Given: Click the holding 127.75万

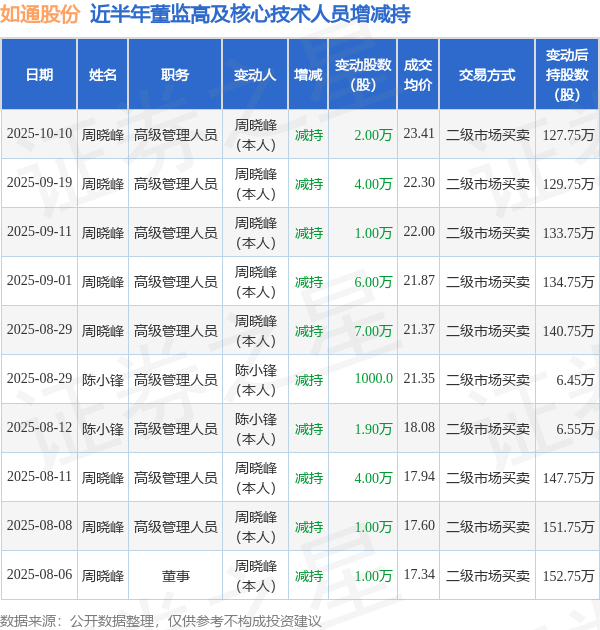Looking at the screenshot, I should [568, 135].
